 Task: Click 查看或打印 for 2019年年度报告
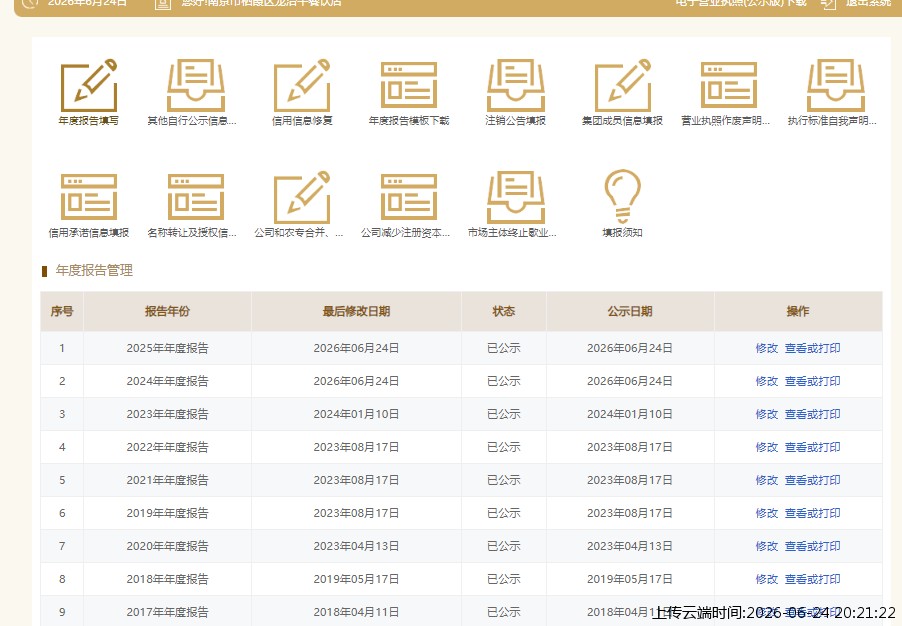tap(812, 513)
